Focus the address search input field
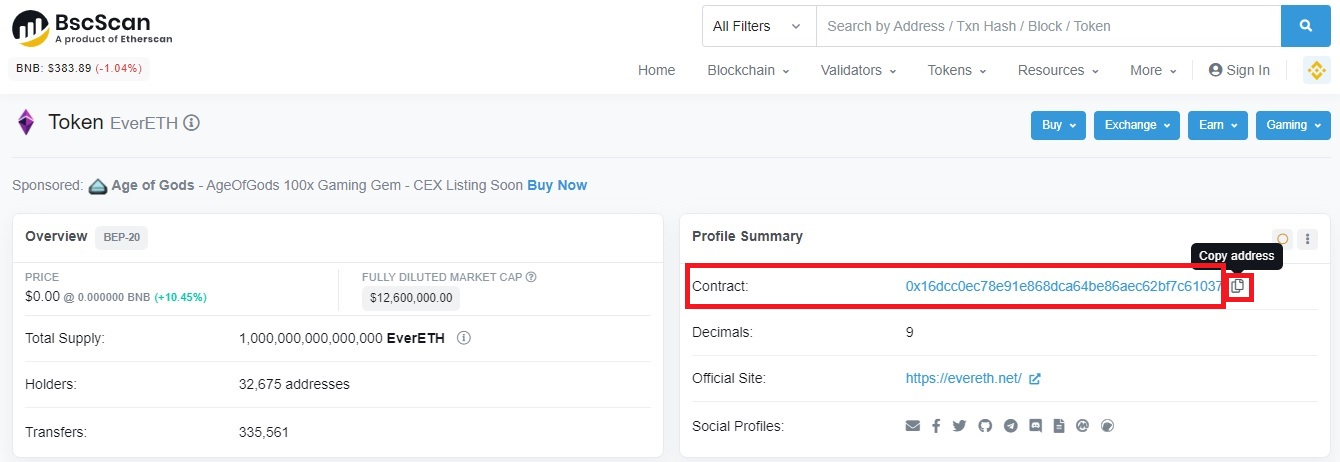1340x462 pixels. click(1048, 26)
